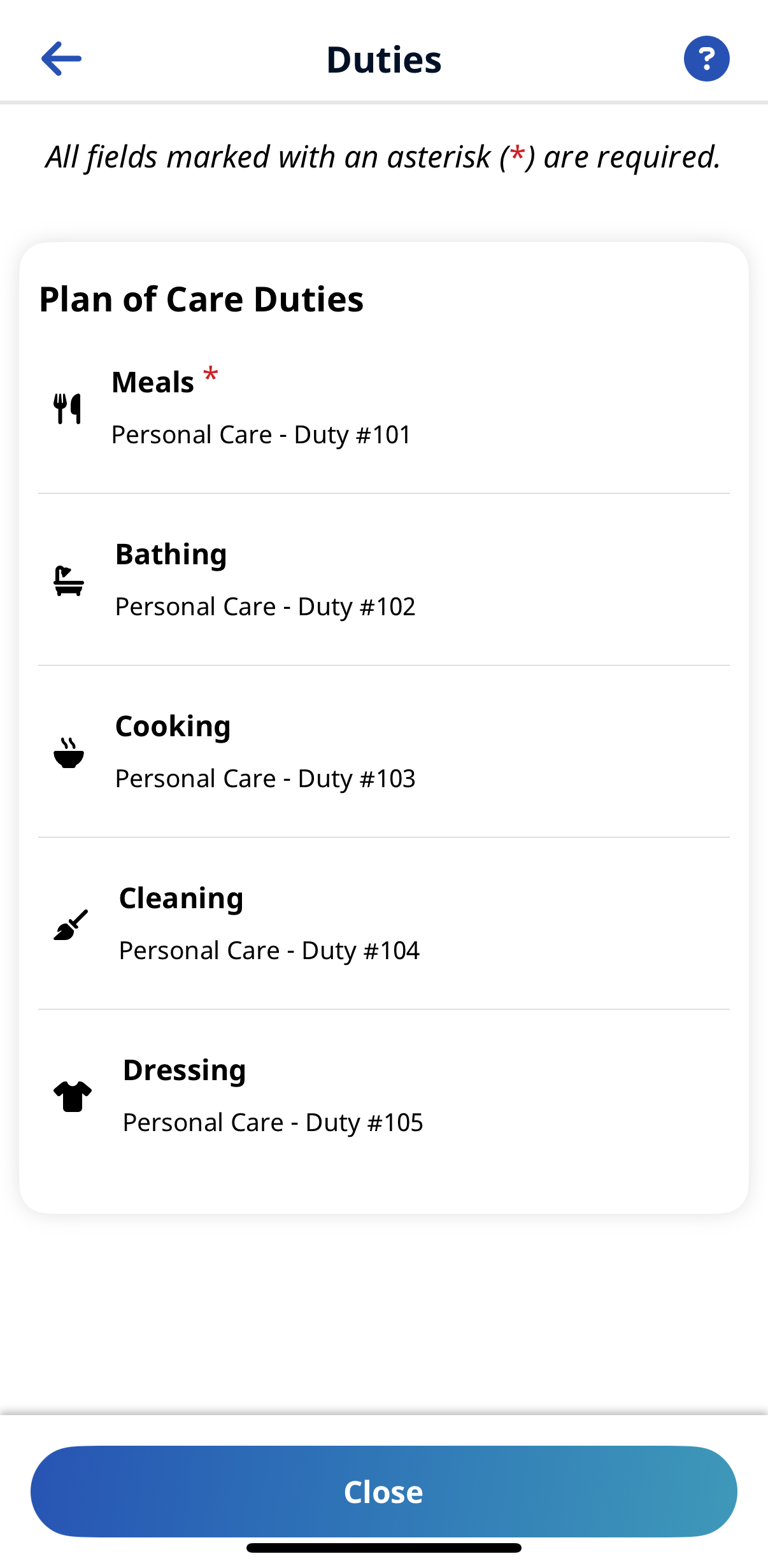Select the Dressing t-shirt icon
This screenshot has height=1568, width=768.
point(73,1096)
